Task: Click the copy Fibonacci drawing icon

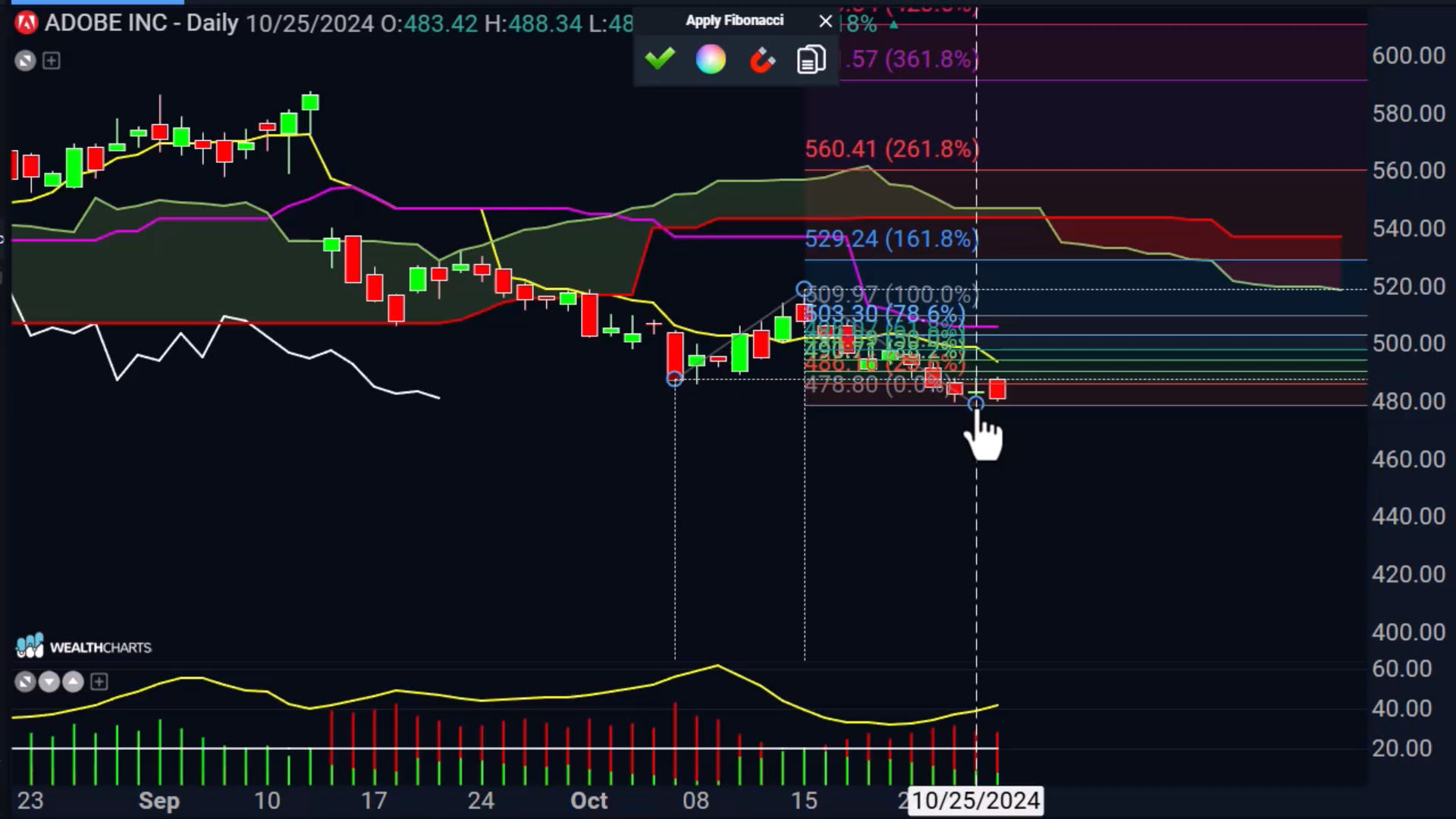Action: (x=811, y=59)
